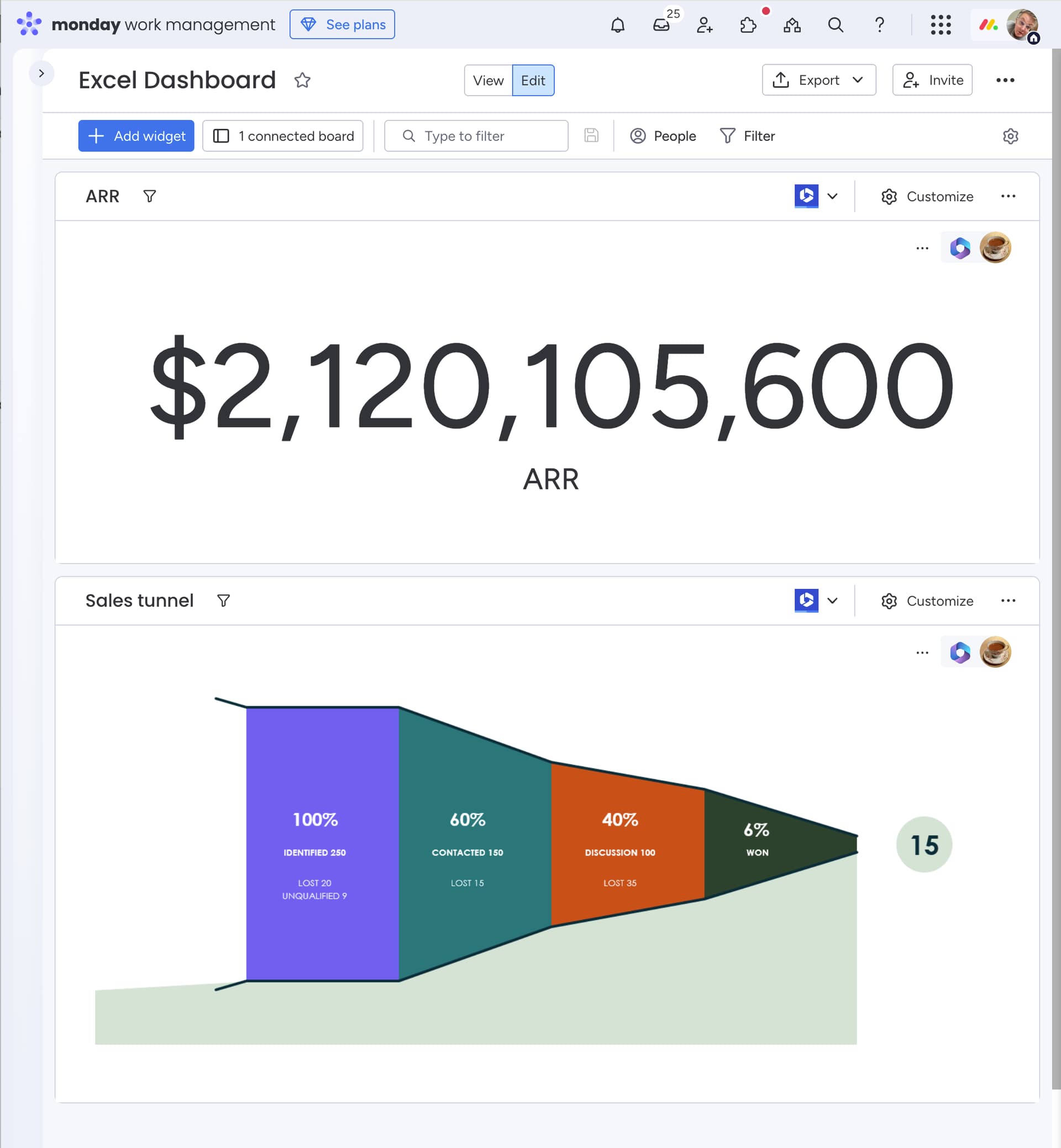This screenshot has width=1061, height=1148.
Task: Open 1 connected board
Action: coord(282,136)
